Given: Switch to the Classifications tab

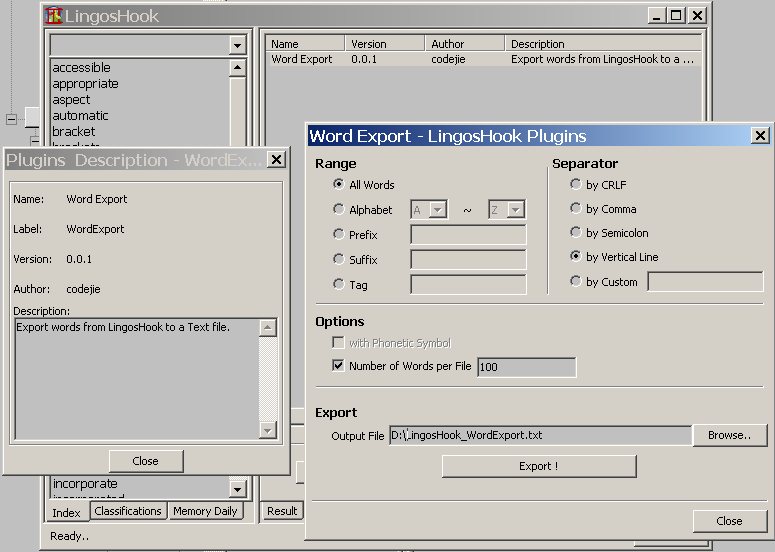Looking at the screenshot, I should pyautogui.click(x=127, y=511).
